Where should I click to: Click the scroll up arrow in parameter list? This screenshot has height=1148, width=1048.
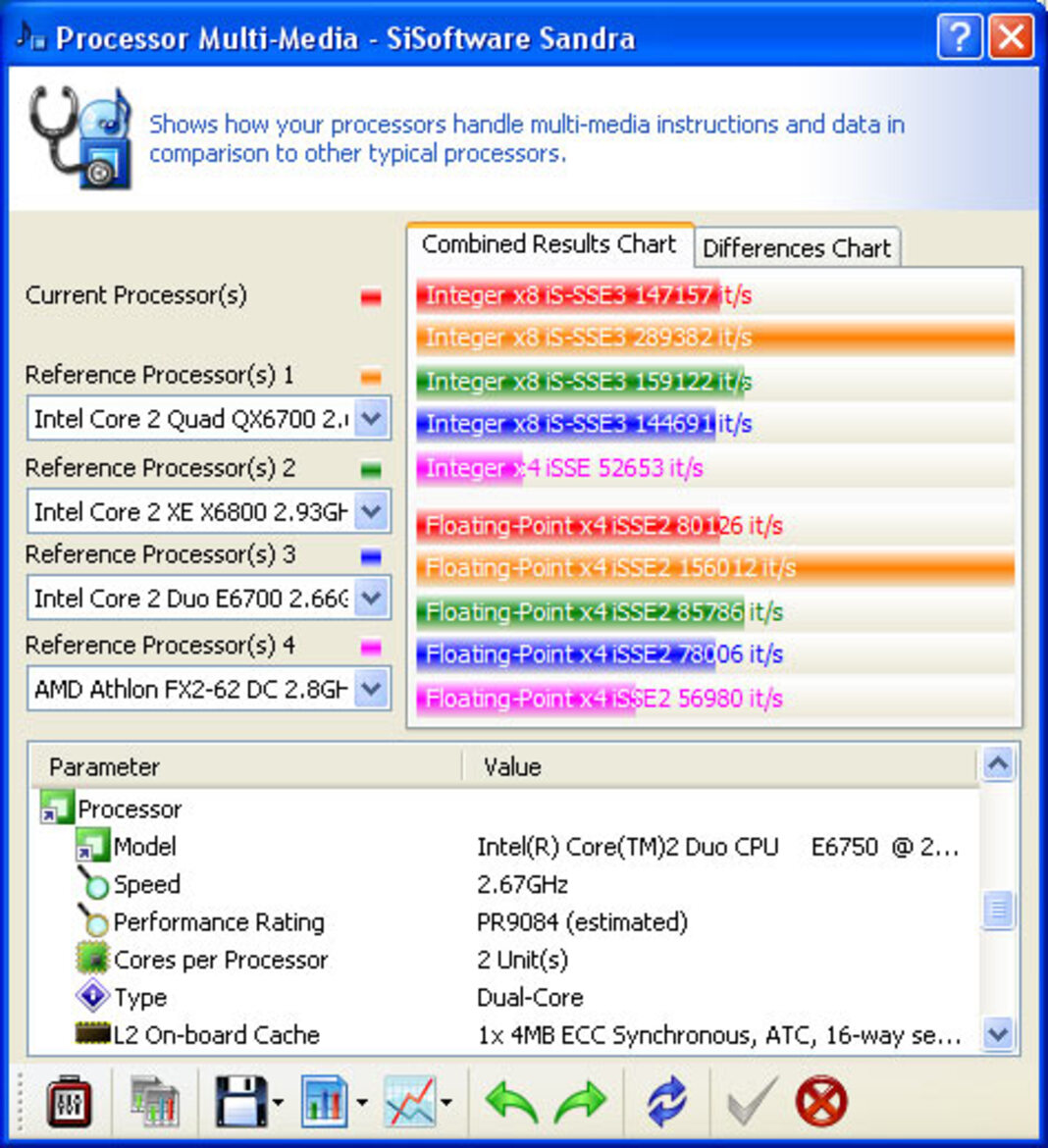tap(998, 764)
